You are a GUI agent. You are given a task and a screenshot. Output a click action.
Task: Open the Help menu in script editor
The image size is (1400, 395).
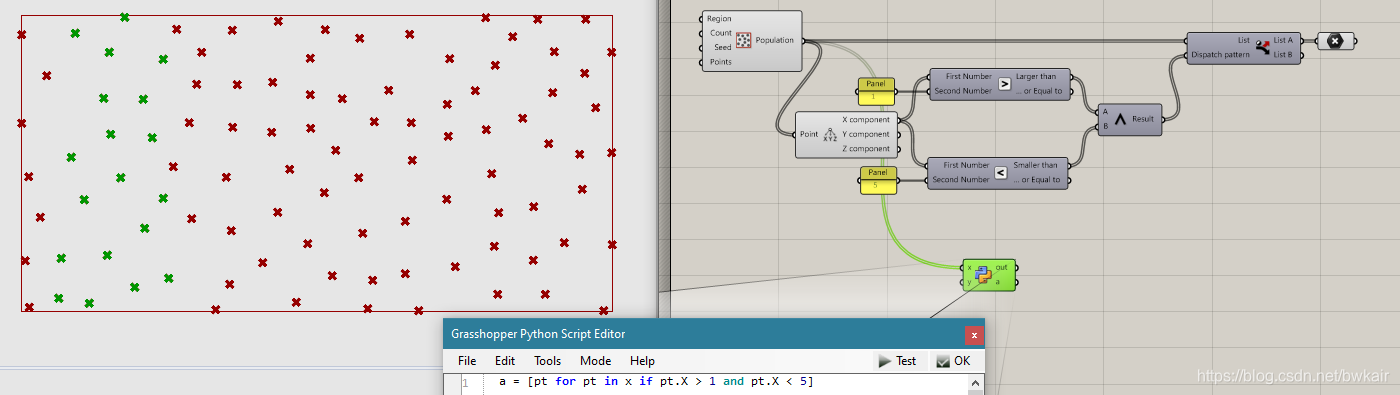[x=642, y=360]
